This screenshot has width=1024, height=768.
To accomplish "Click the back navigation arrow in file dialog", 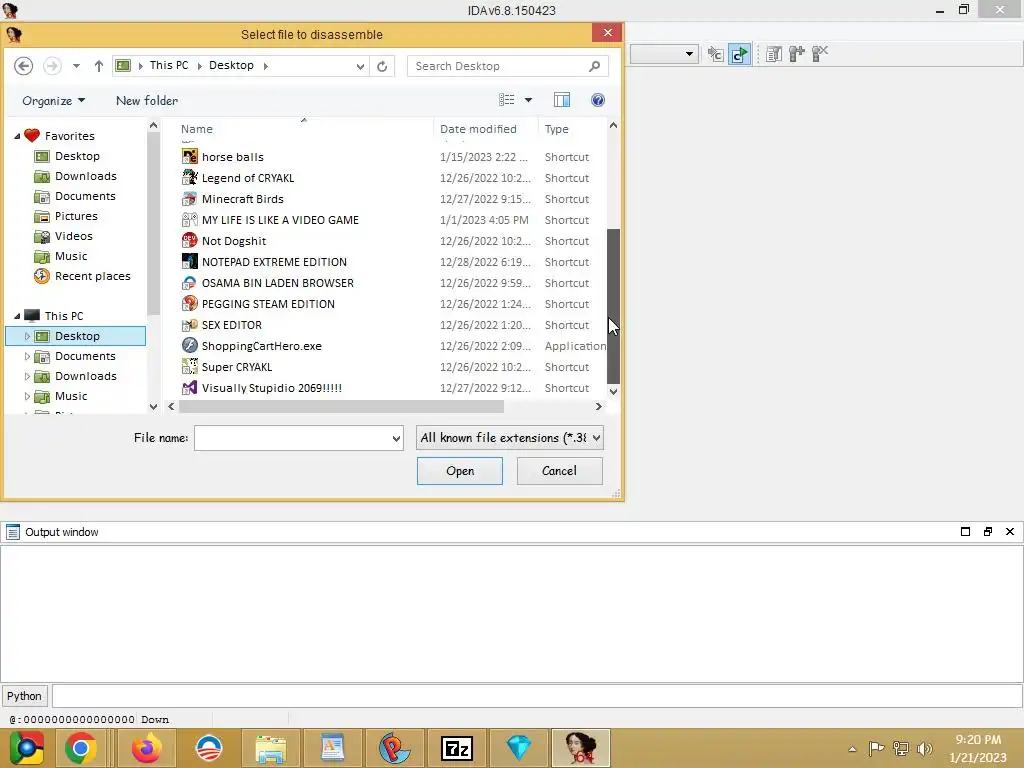I will [x=24, y=66].
